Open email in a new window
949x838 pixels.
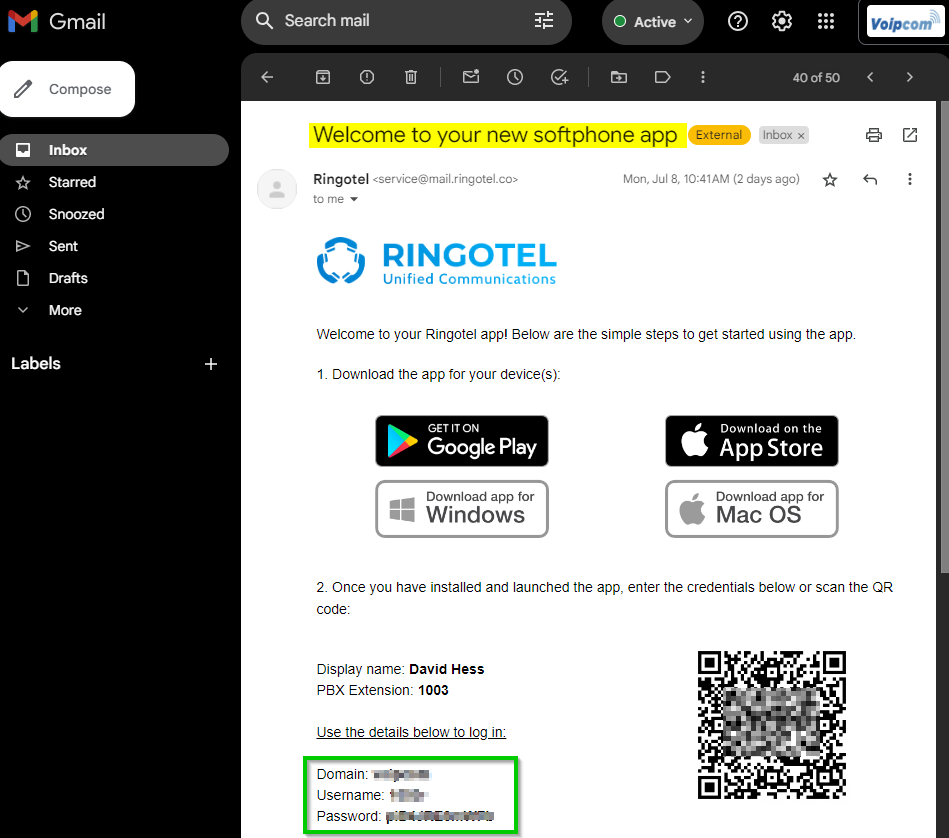[x=910, y=135]
